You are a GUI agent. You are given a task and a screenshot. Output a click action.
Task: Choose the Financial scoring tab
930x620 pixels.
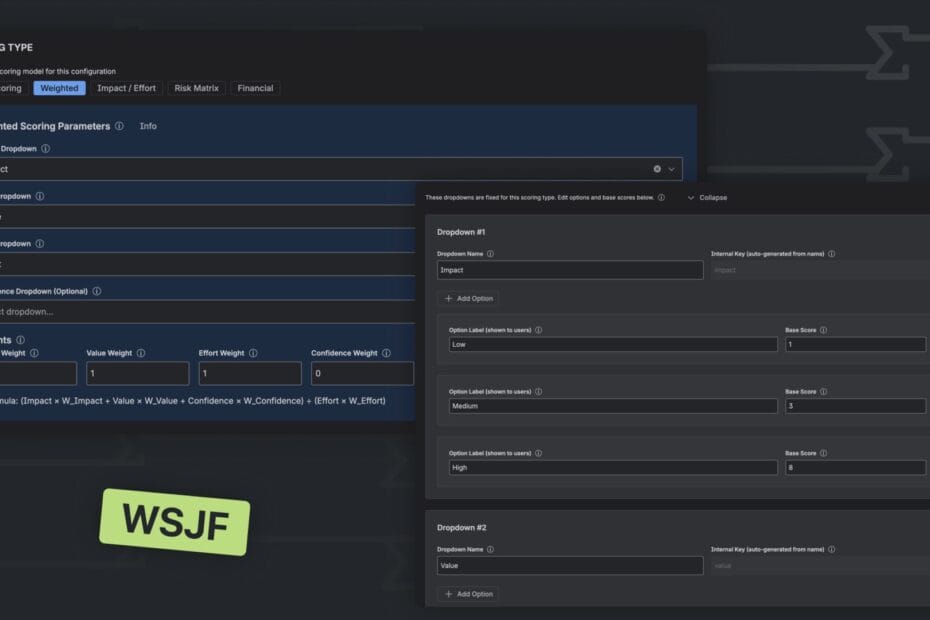tap(255, 88)
